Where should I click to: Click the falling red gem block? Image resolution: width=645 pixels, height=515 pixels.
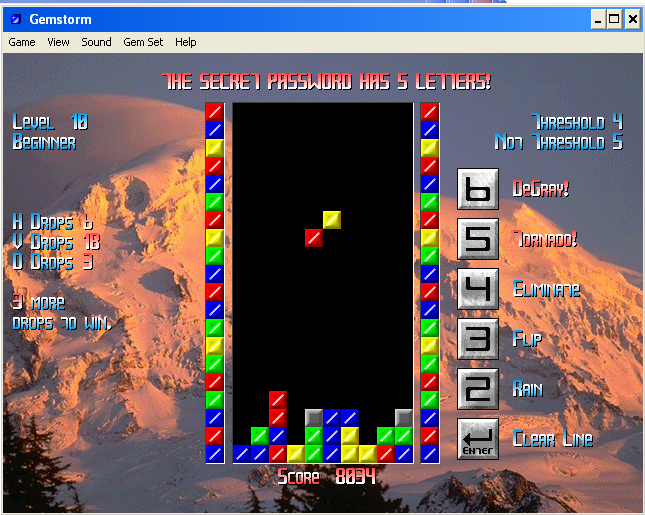click(x=314, y=238)
